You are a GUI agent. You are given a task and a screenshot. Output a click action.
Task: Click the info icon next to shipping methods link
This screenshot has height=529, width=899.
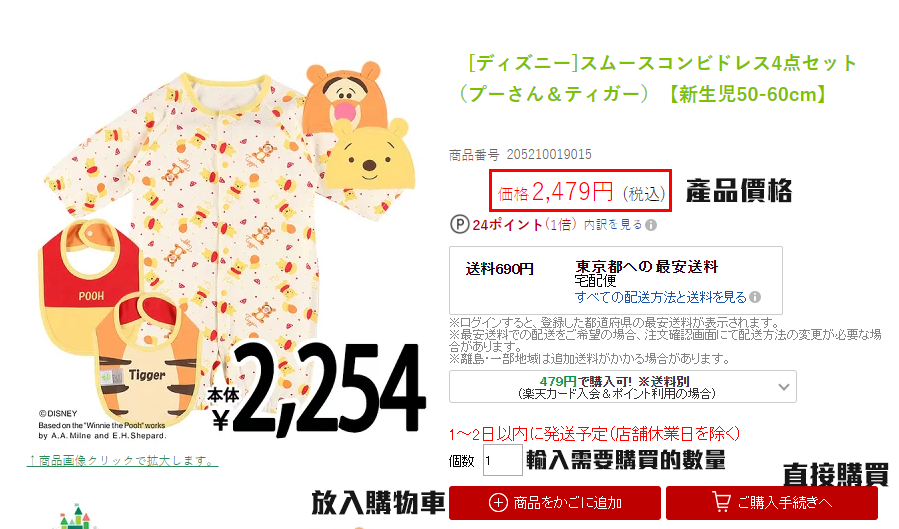click(x=755, y=297)
